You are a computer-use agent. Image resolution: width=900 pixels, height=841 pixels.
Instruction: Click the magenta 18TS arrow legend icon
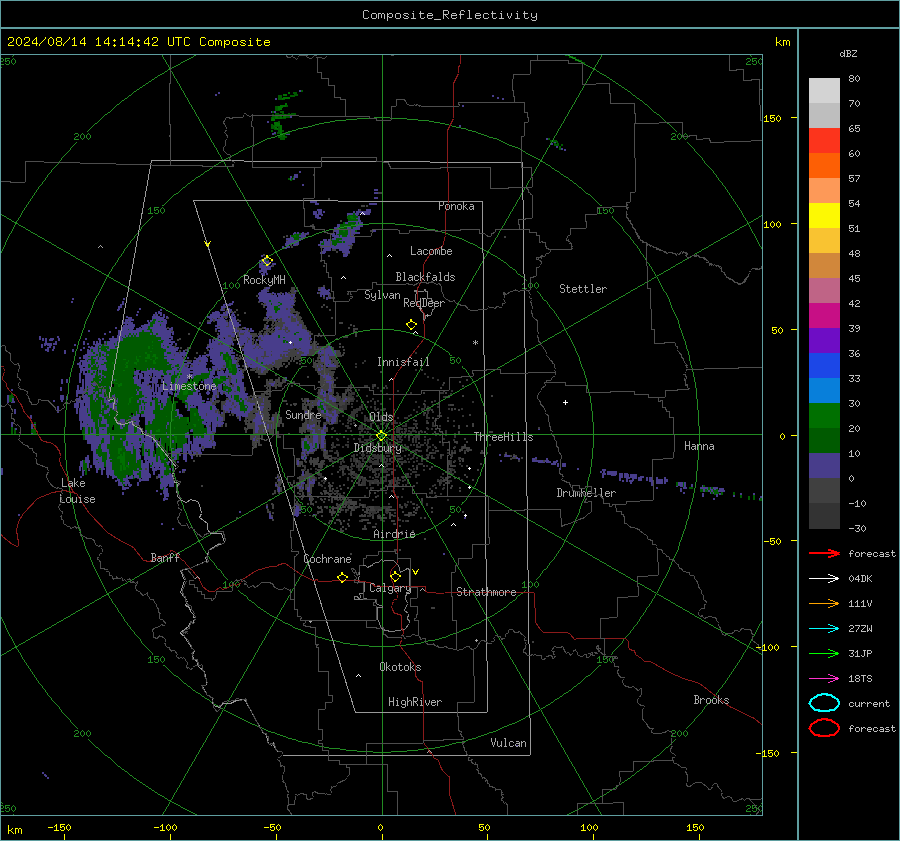coord(824,679)
